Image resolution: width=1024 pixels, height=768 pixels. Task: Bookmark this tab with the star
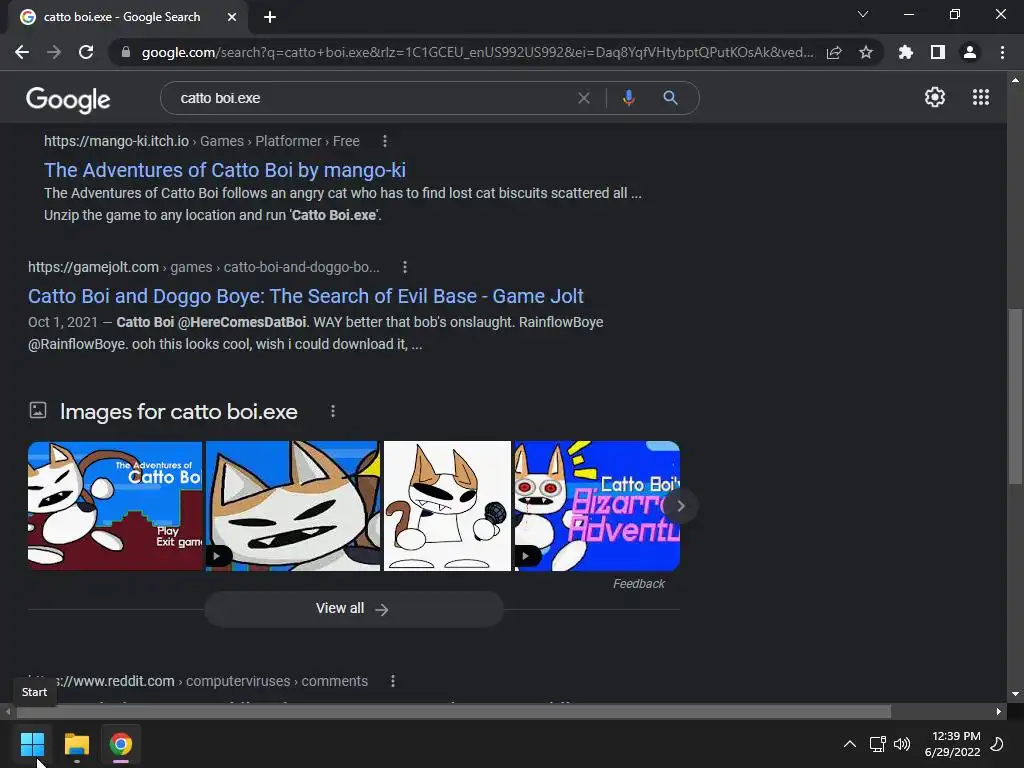[x=865, y=52]
